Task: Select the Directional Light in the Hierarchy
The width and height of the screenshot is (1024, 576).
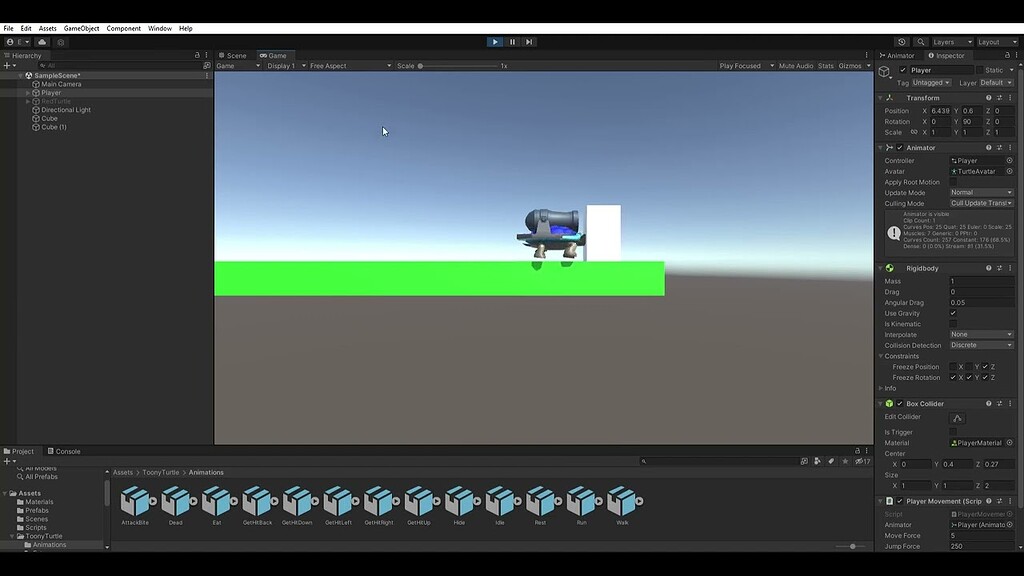Action: click(x=62, y=109)
